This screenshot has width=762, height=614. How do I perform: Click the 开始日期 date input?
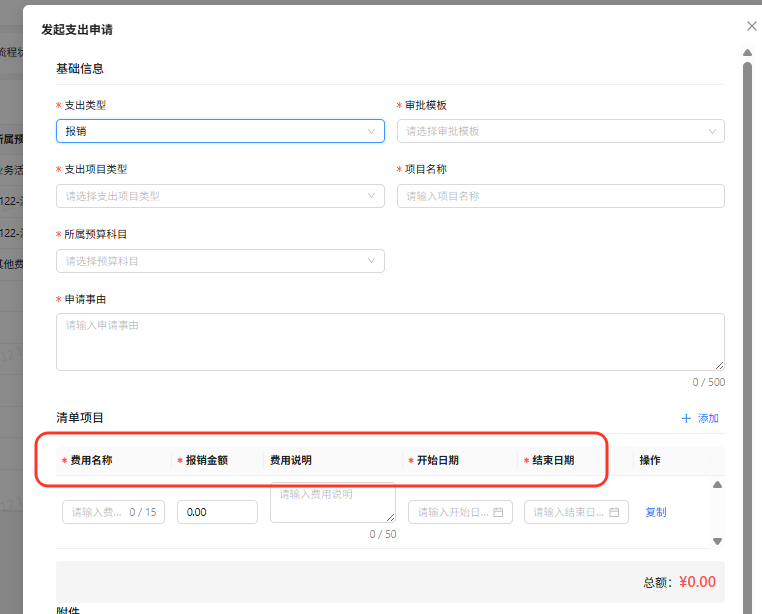(x=452, y=512)
